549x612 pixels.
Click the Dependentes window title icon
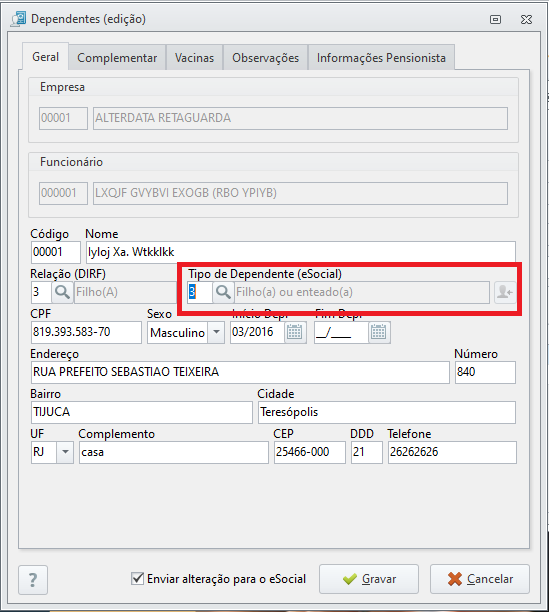pos(18,19)
